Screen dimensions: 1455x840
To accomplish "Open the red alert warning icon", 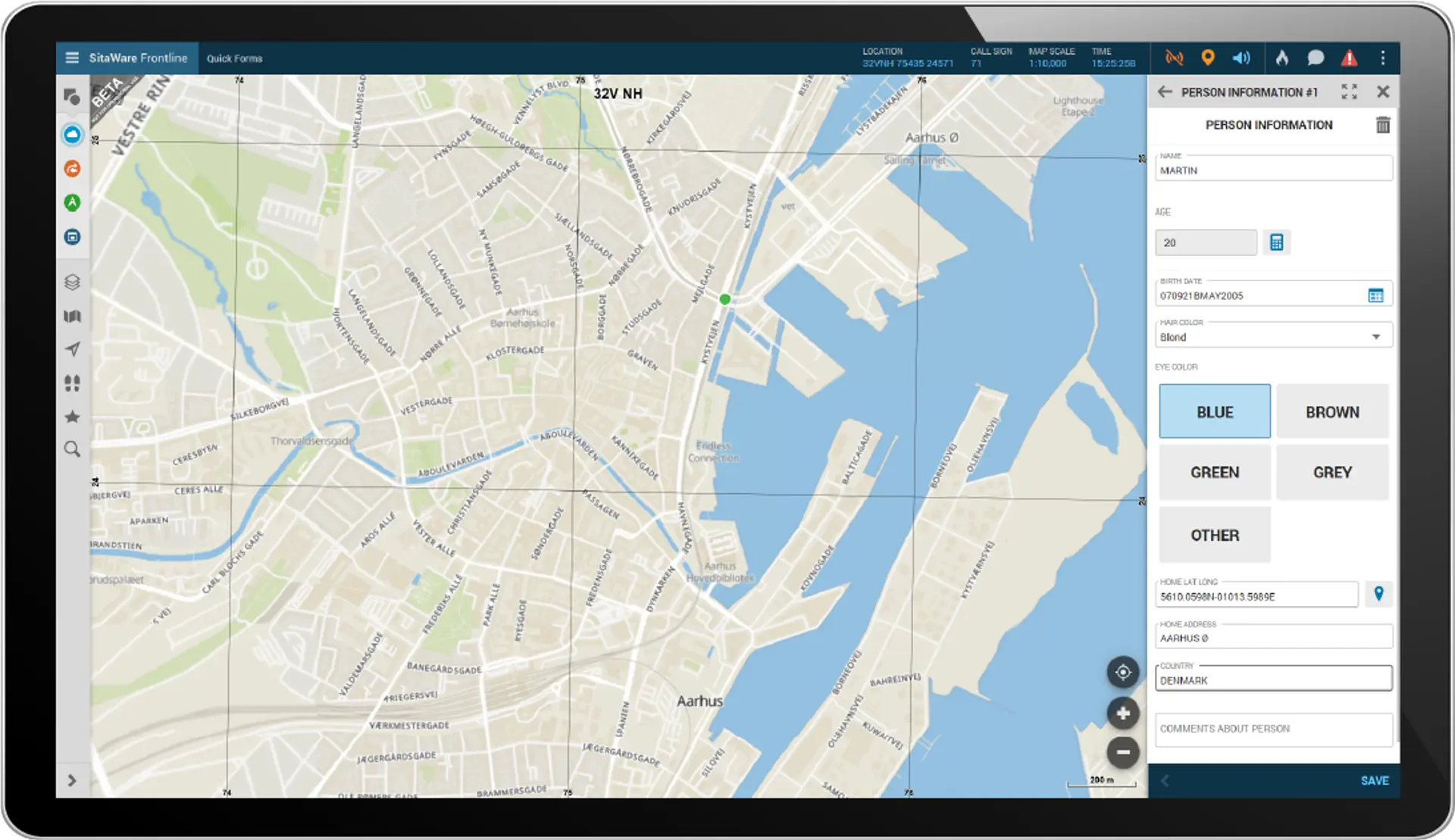I will (x=1349, y=58).
